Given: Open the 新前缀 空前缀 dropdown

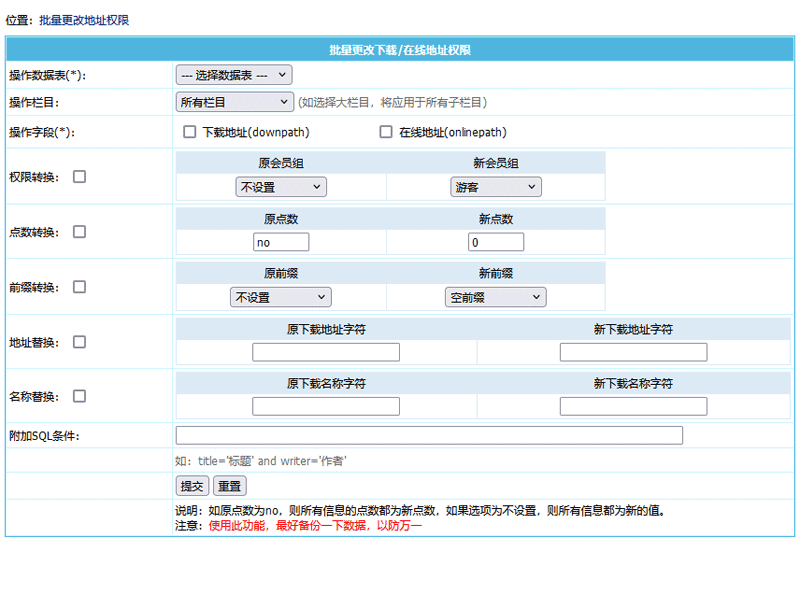Looking at the screenshot, I should tap(496, 297).
